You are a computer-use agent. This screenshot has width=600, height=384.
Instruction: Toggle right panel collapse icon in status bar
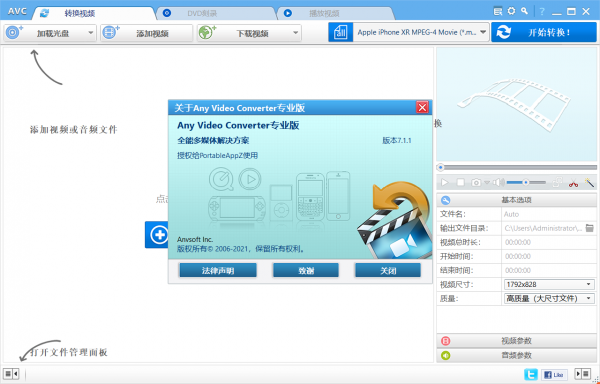click(582, 374)
